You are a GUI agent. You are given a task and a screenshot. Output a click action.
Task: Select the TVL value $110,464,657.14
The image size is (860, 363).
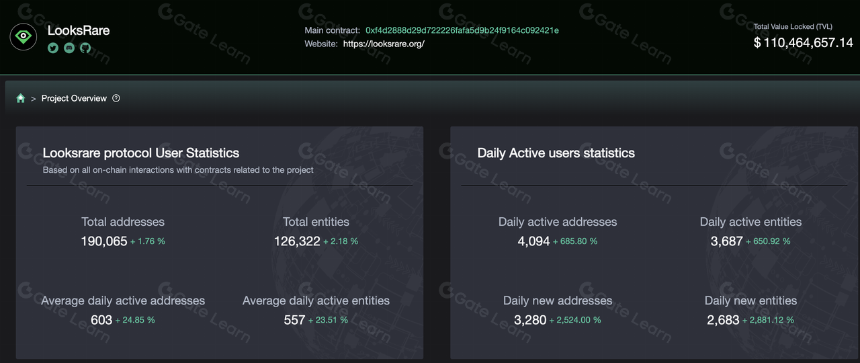tap(804, 43)
